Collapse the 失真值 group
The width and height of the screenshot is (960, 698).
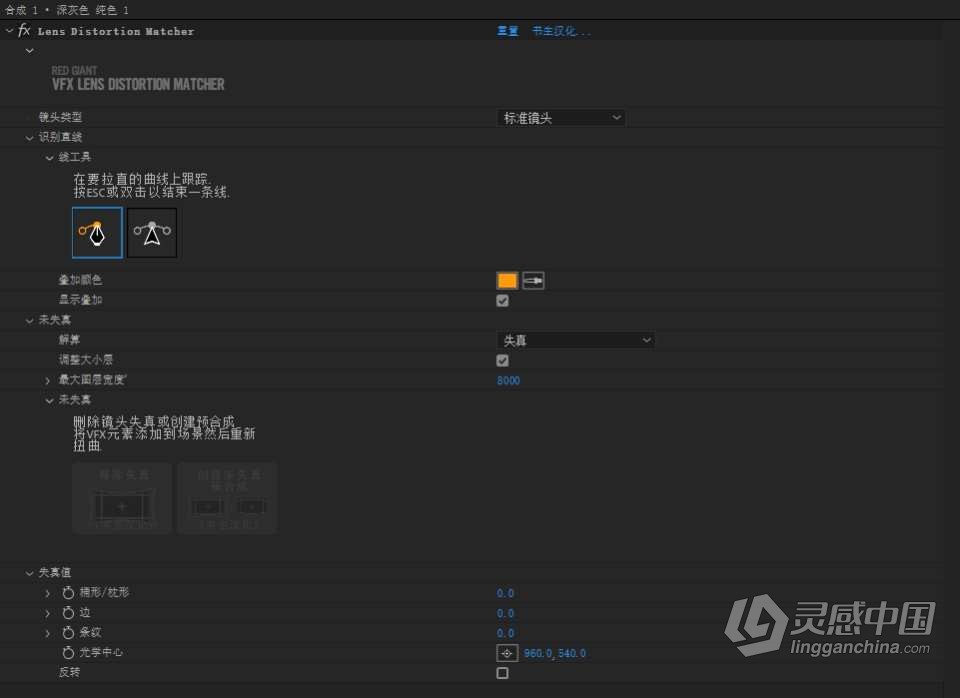(29, 573)
